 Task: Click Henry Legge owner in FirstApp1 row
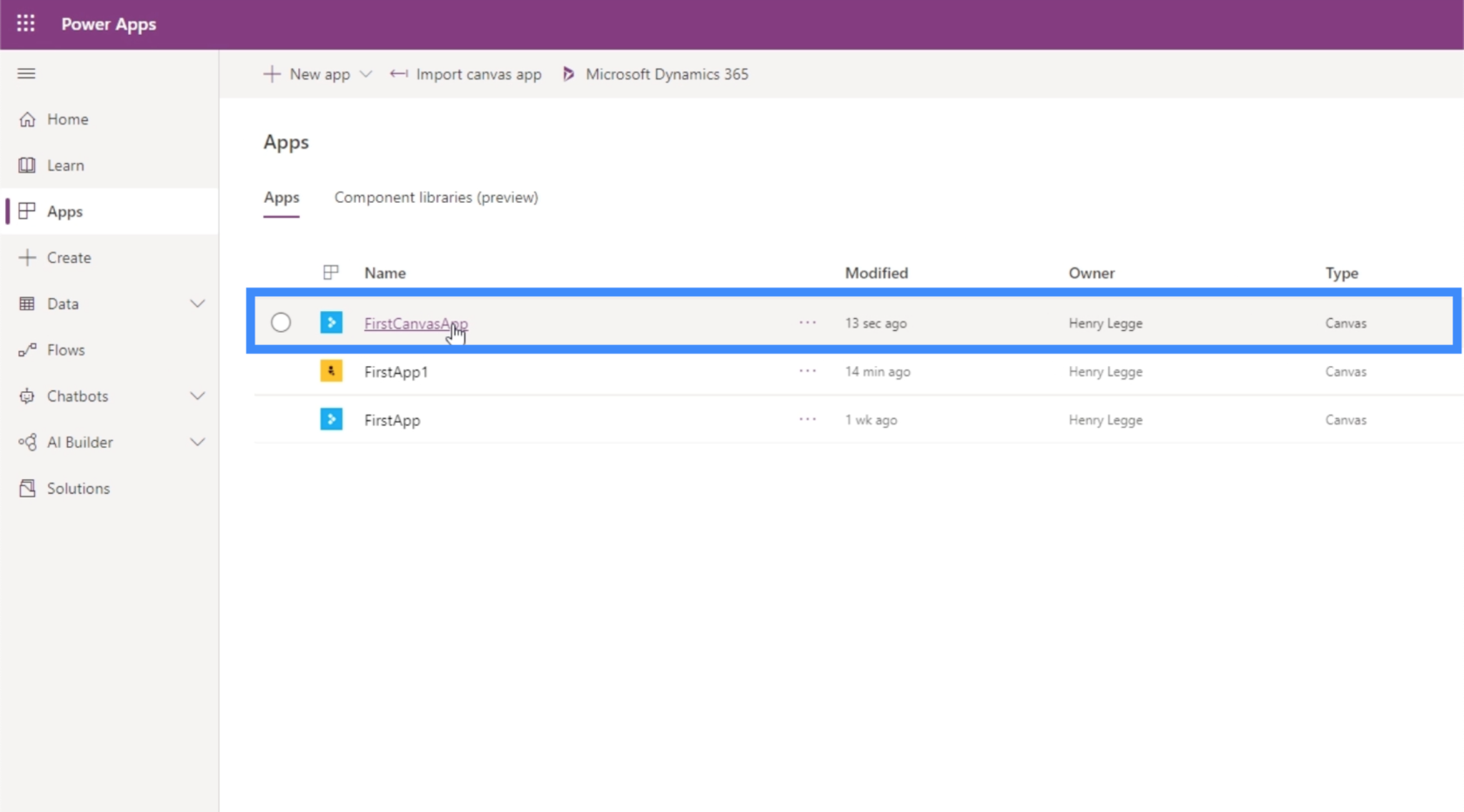tap(1106, 372)
